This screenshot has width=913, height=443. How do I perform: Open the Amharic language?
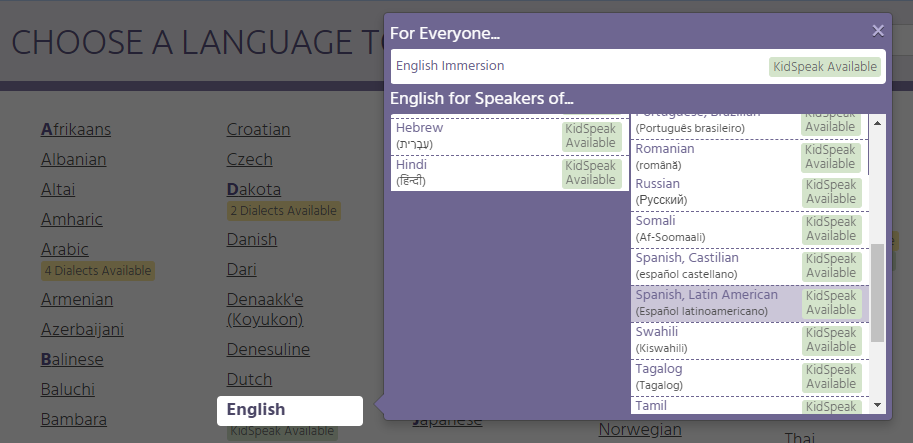72,219
